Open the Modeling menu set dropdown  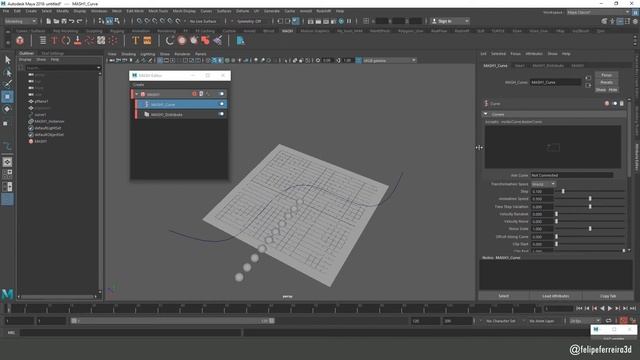click(20, 21)
